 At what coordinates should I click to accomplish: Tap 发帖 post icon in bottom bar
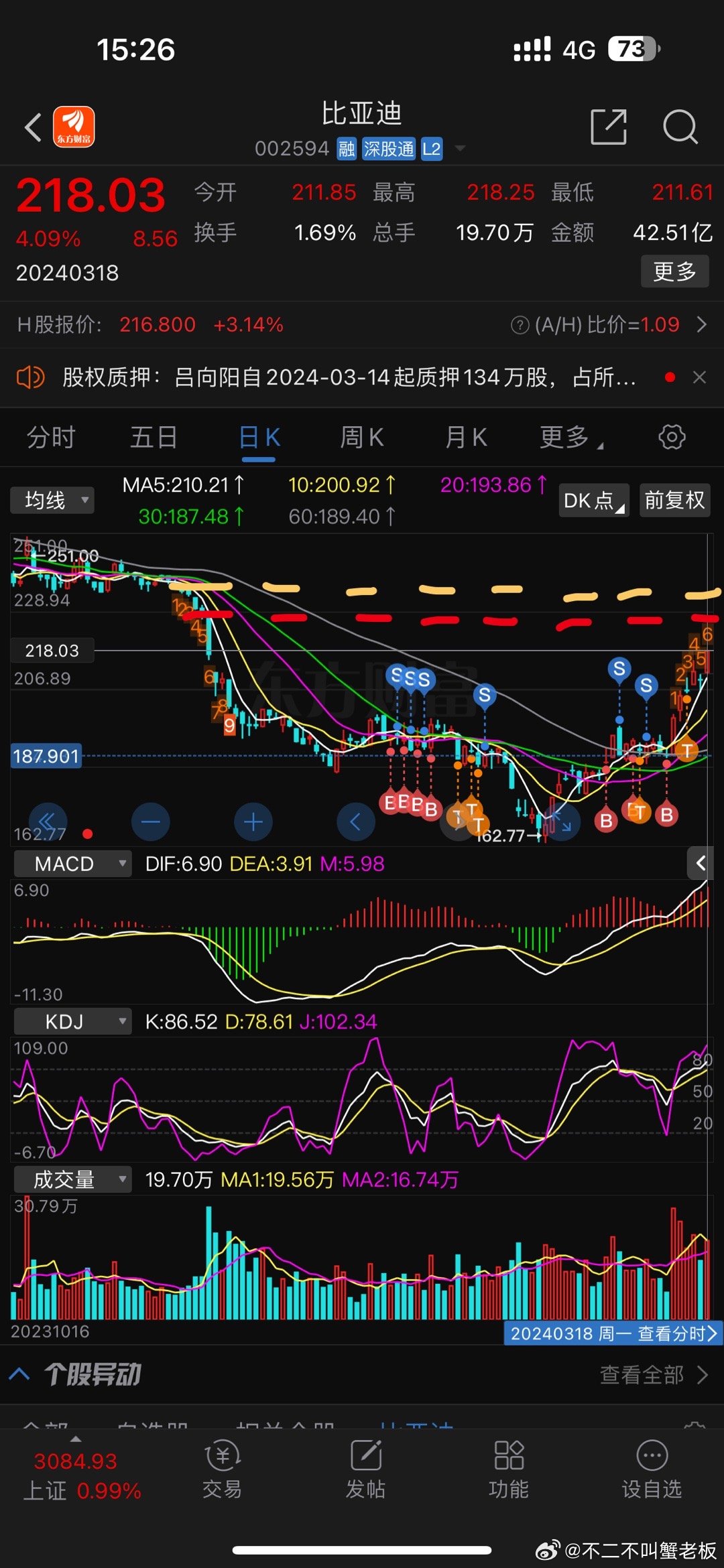pos(365,1470)
